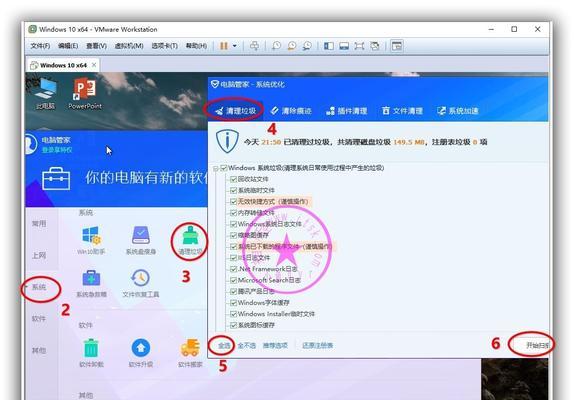Image resolution: width=574 pixels, height=400 pixels.
Task: Click the VMware unity mode icon
Action: (x=375, y=46)
